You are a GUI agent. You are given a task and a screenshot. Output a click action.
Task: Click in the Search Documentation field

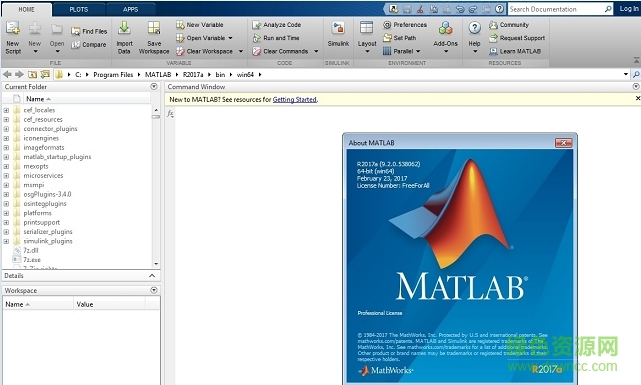pyautogui.click(x=556, y=9)
